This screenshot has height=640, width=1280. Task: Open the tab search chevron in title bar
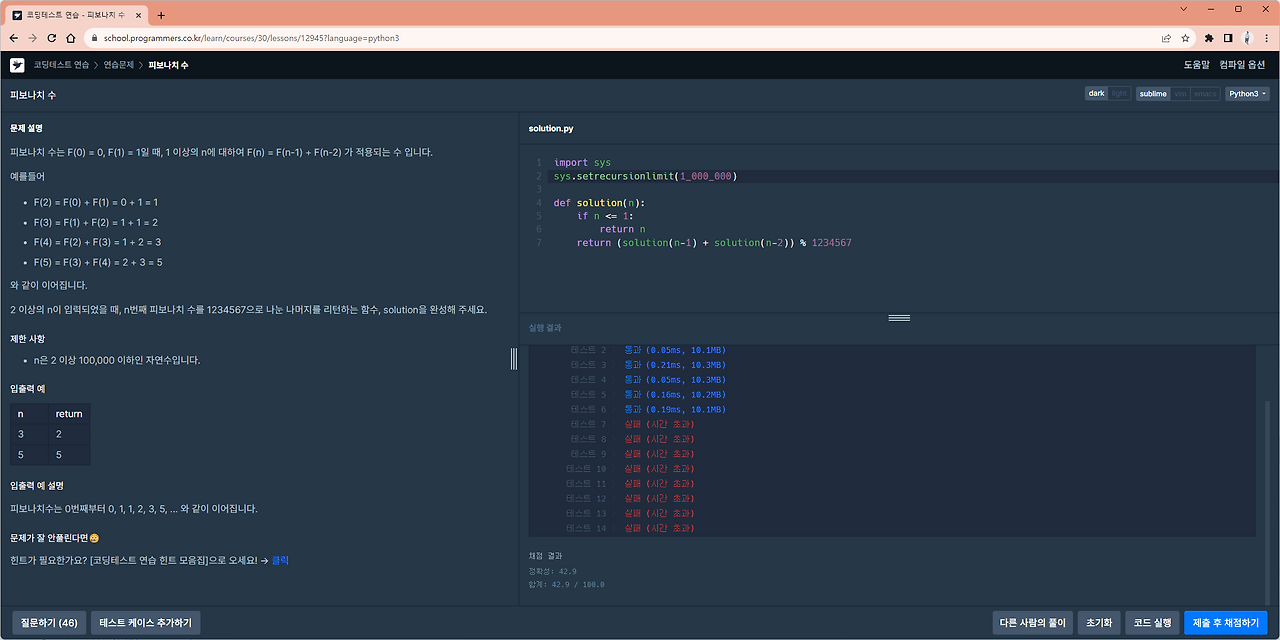click(1183, 9)
